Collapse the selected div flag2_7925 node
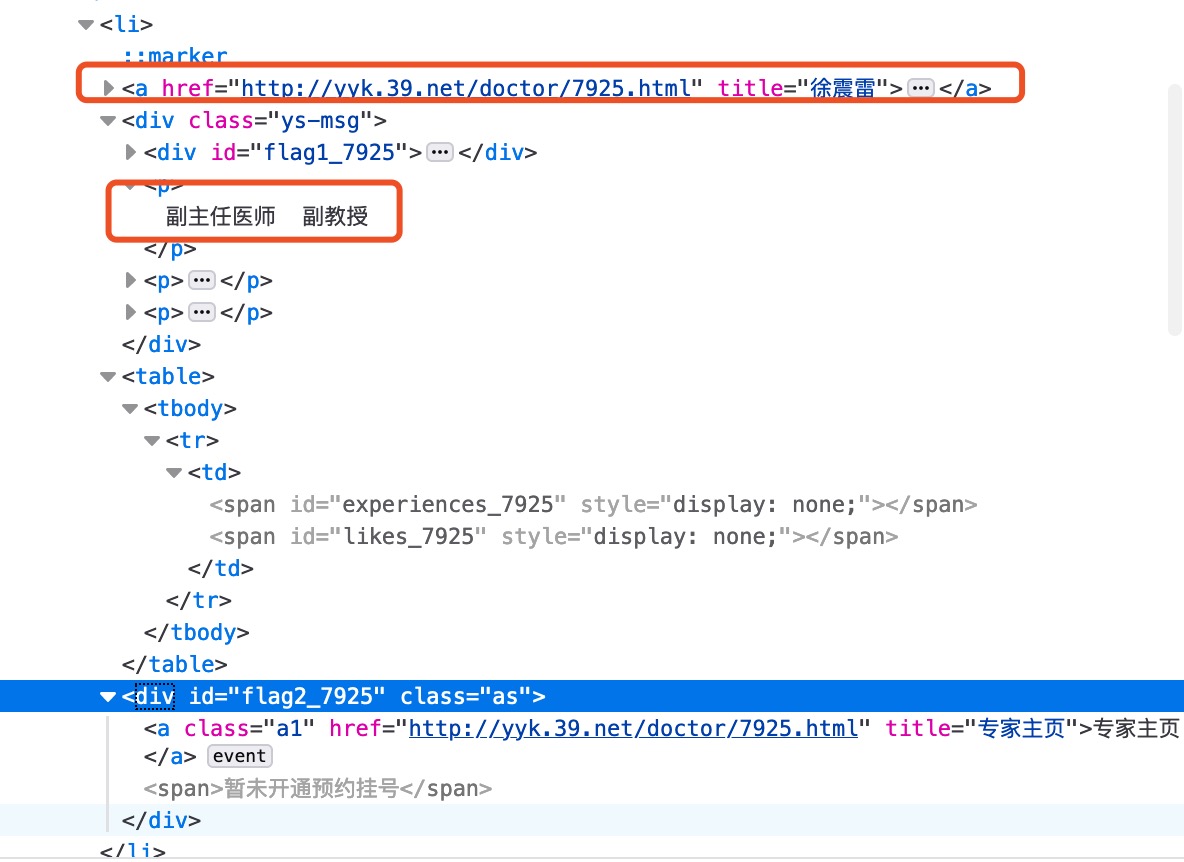 tap(108, 697)
